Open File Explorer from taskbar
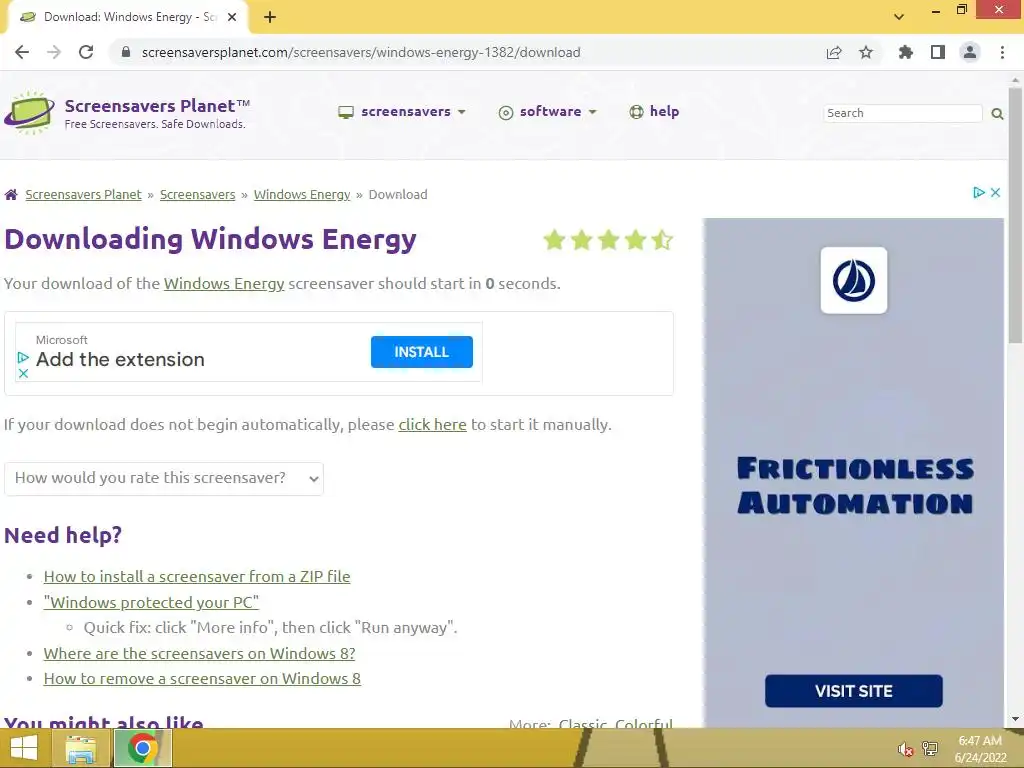1024x768 pixels. pyautogui.click(x=80, y=748)
